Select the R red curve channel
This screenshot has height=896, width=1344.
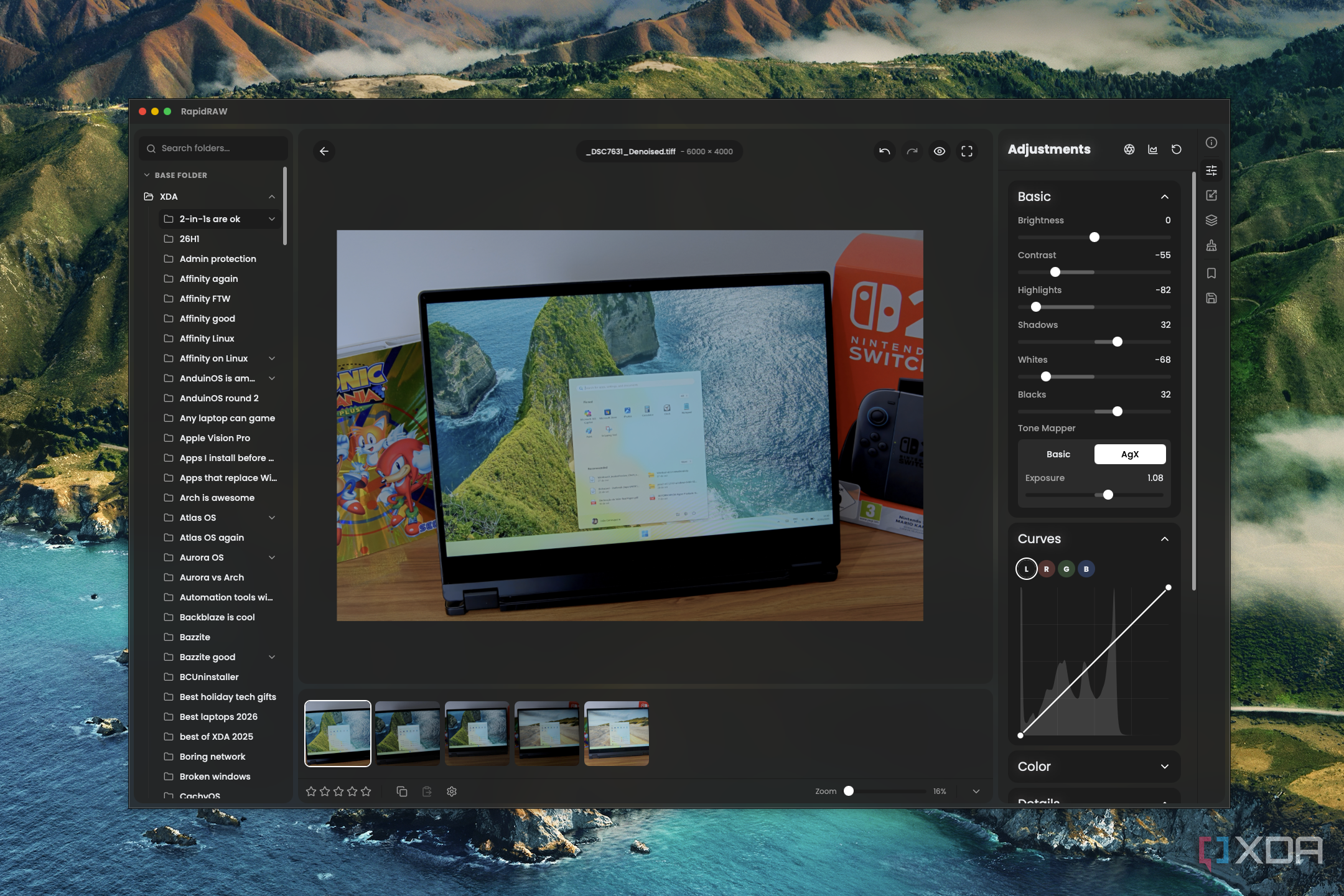pos(1047,569)
